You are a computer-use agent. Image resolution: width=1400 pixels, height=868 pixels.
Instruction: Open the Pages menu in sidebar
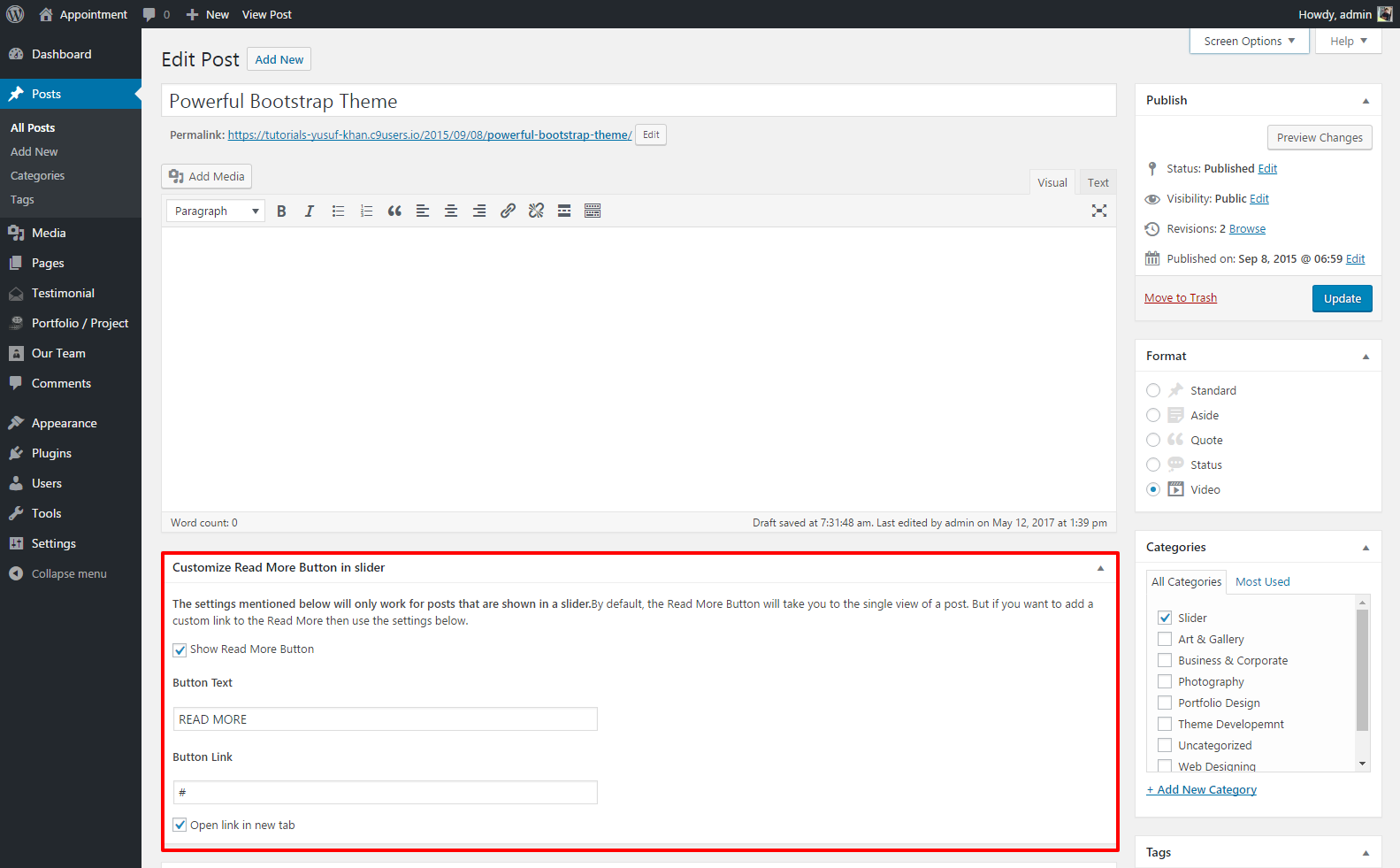coord(71,263)
